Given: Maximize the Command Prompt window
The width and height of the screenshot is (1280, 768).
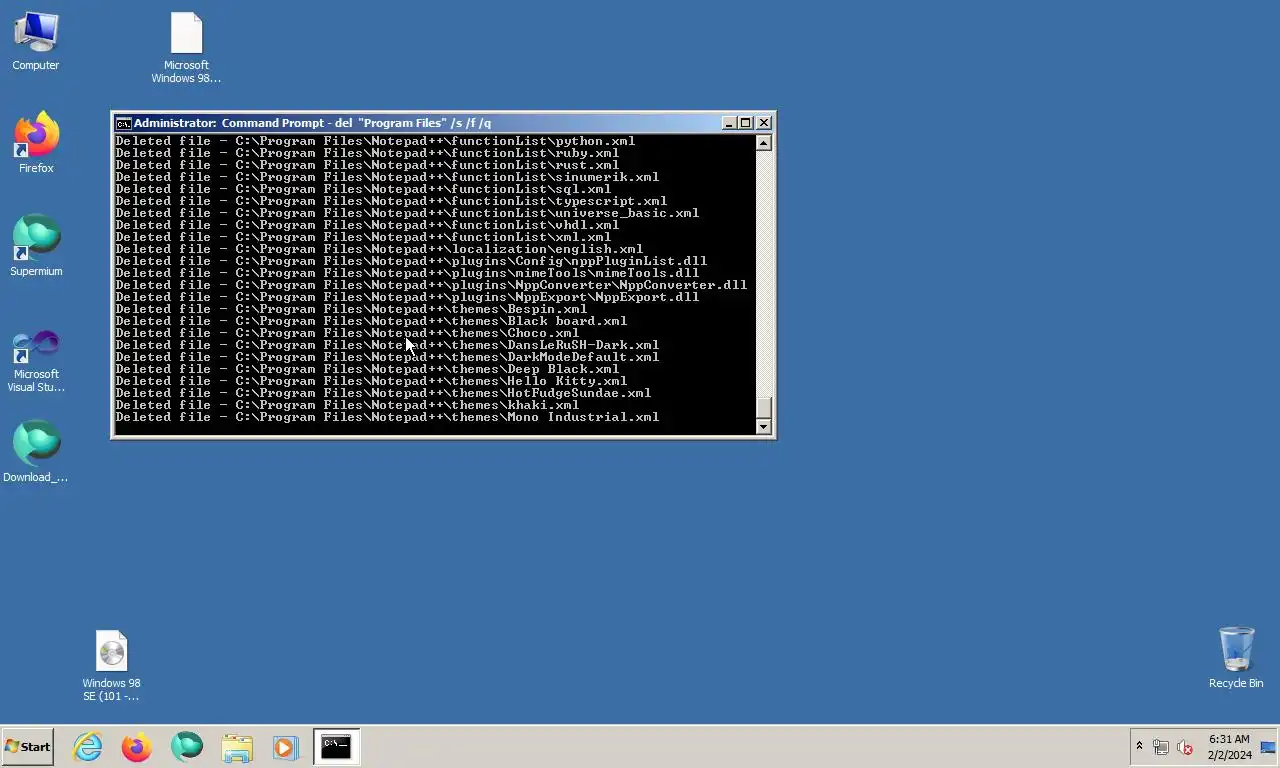Looking at the screenshot, I should pos(745,123).
